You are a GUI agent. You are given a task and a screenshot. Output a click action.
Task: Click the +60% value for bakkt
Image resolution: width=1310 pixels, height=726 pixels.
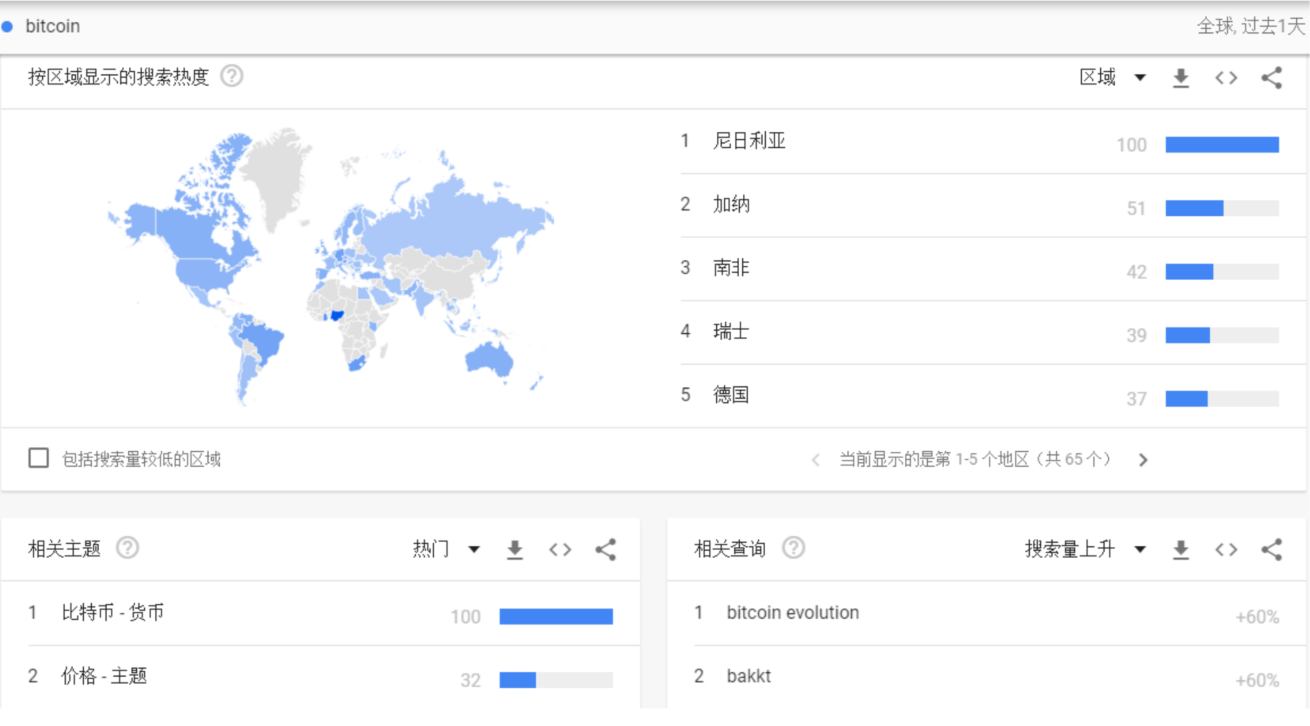coord(1257,680)
